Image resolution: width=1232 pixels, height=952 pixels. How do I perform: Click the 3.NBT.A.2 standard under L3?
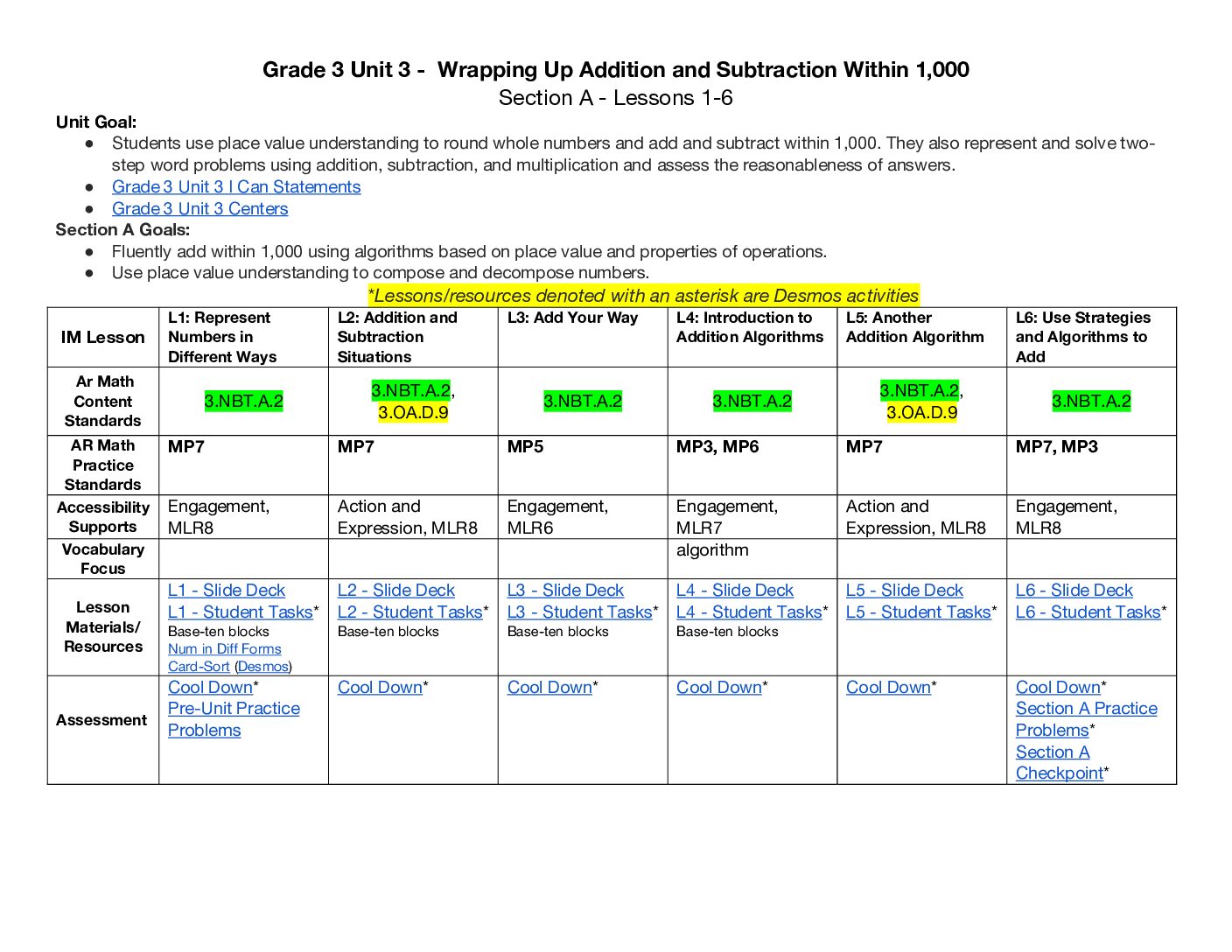click(x=583, y=402)
